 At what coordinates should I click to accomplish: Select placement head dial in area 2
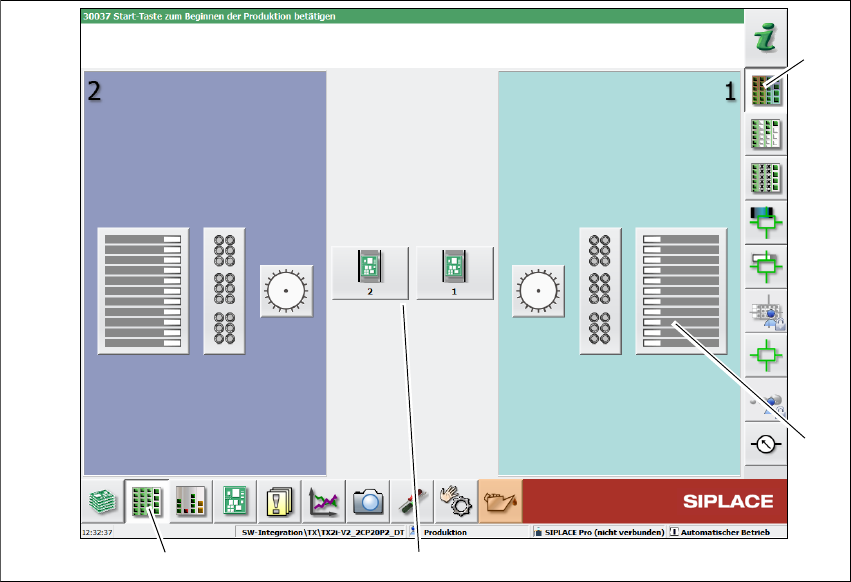pyautogui.click(x=286, y=291)
